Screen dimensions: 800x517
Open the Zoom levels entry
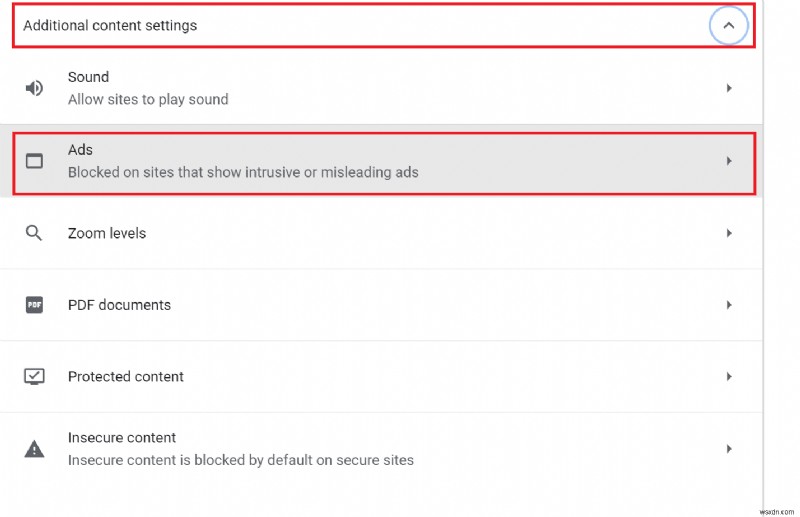click(x=381, y=233)
